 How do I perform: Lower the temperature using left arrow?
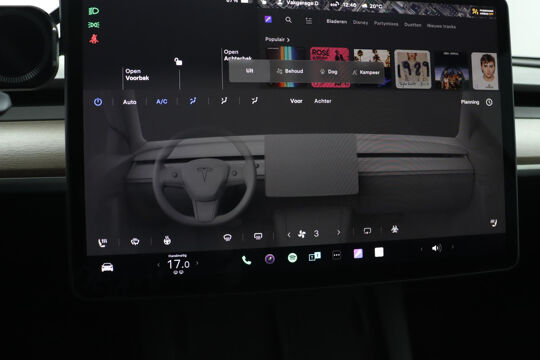(x=158, y=265)
